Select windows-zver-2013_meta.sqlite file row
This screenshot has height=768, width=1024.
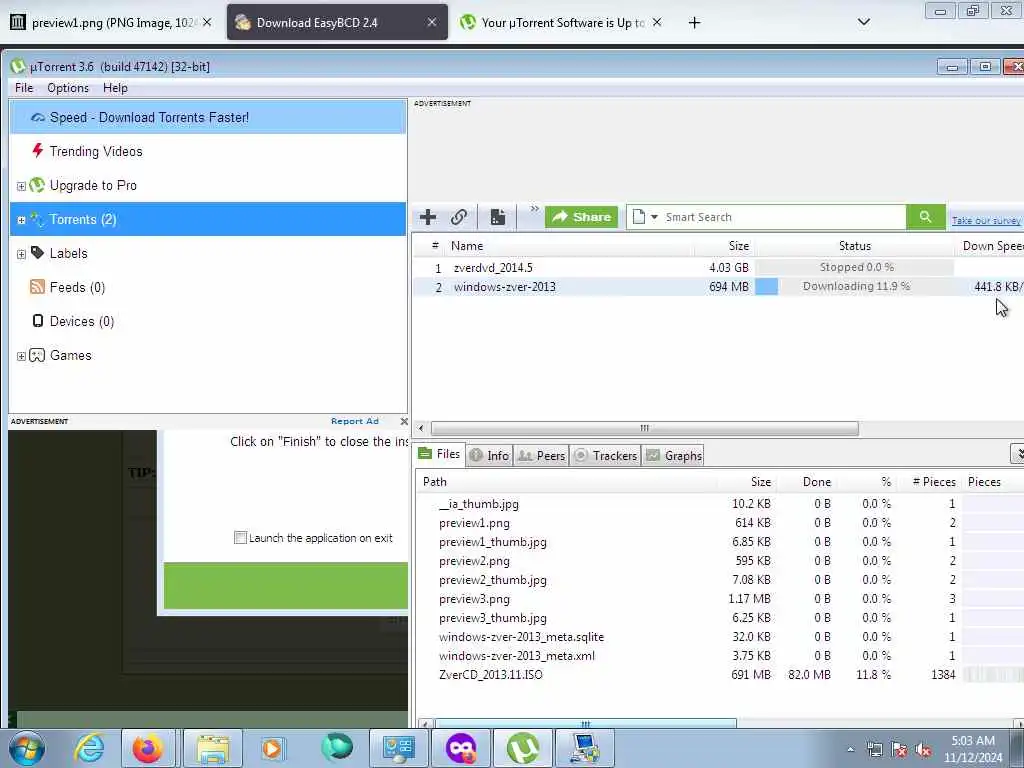click(x=718, y=637)
